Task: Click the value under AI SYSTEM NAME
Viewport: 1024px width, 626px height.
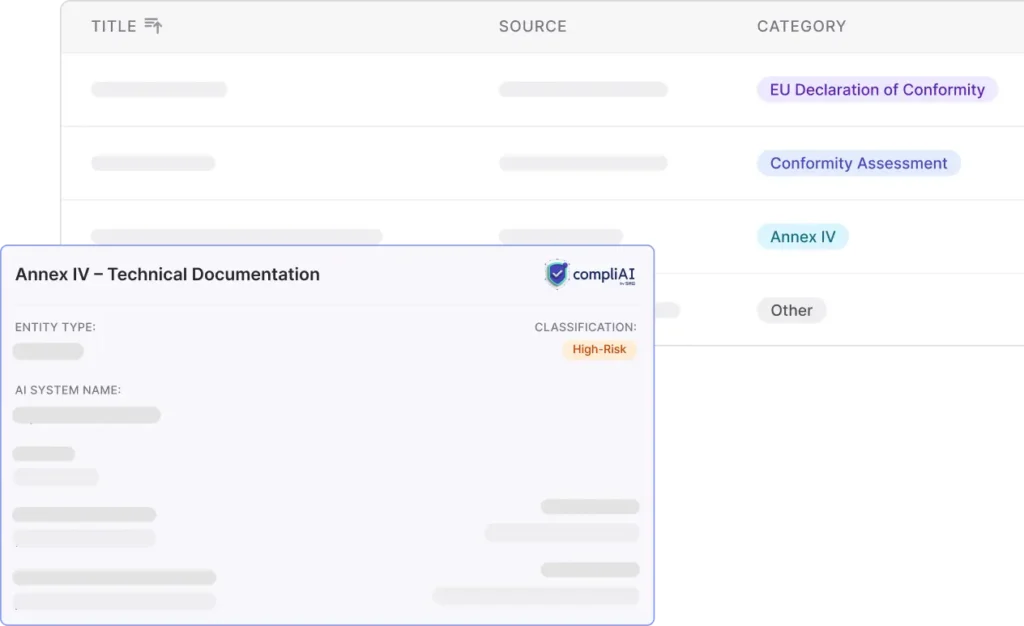Action: [86, 415]
